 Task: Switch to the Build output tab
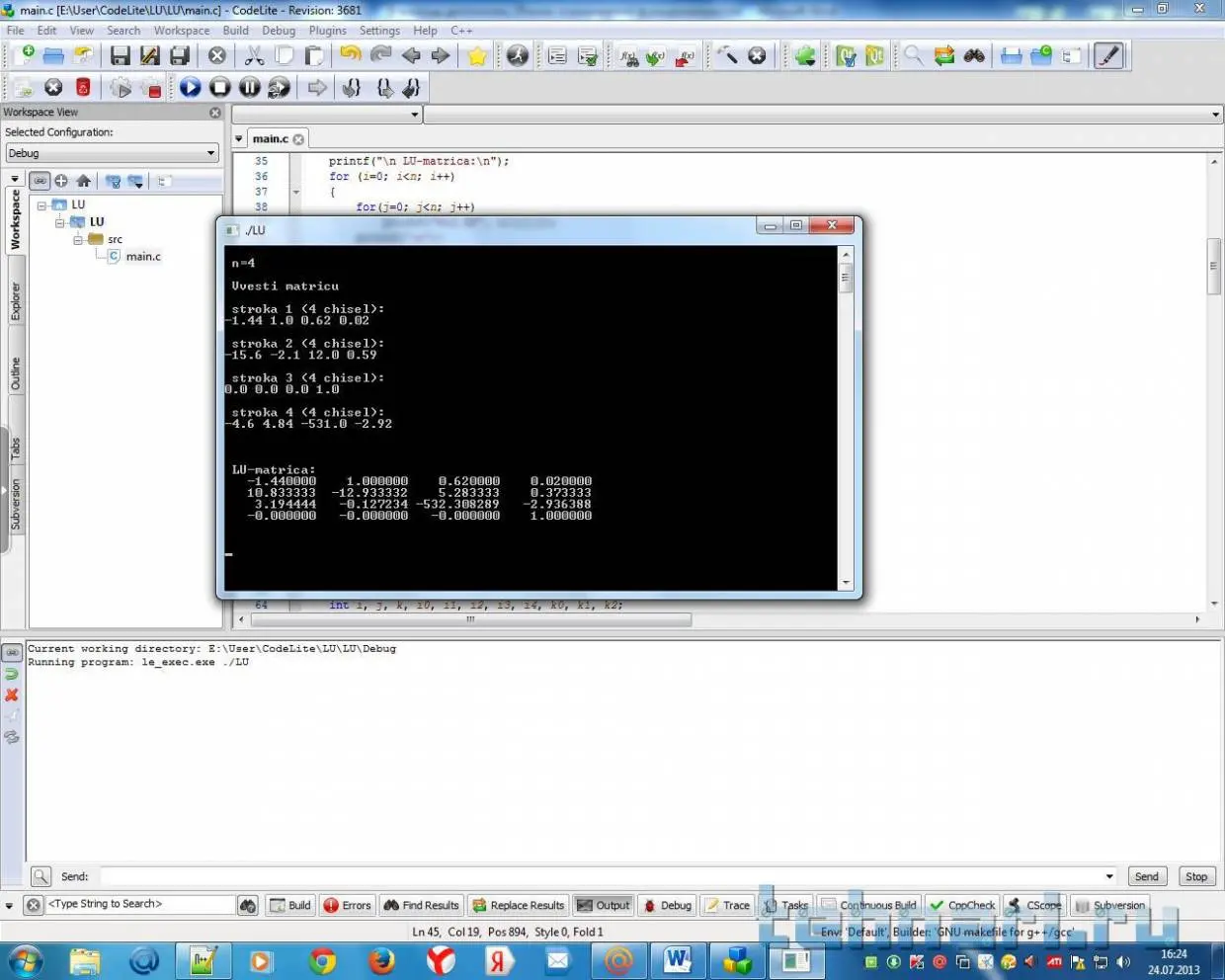click(289, 905)
